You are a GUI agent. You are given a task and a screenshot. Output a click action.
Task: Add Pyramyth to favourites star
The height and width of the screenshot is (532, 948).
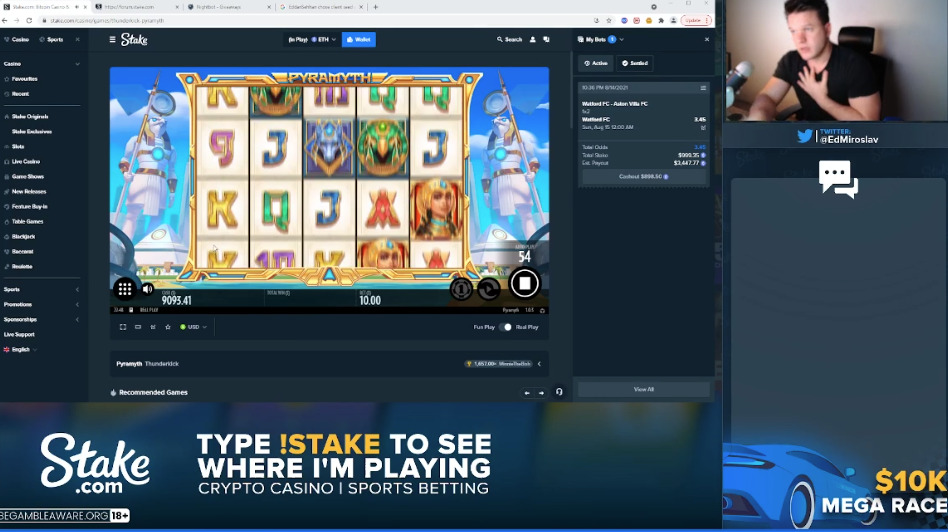tap(168, 327)
